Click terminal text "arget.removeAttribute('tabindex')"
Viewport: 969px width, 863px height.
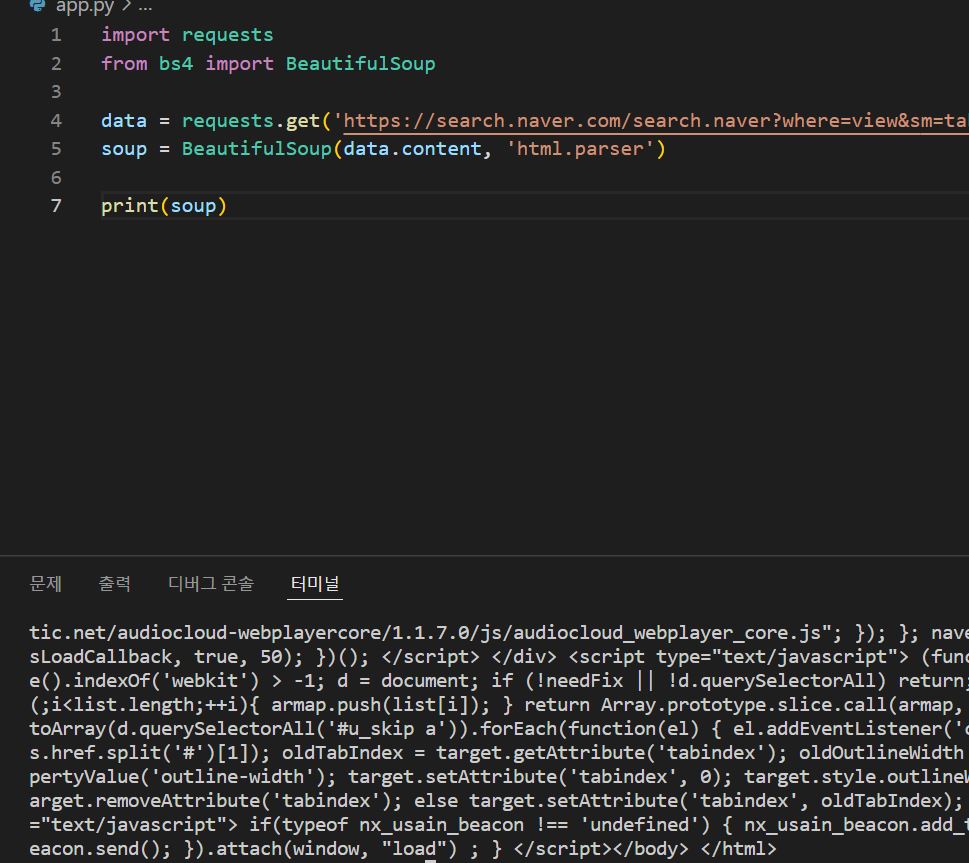[209, 801]
